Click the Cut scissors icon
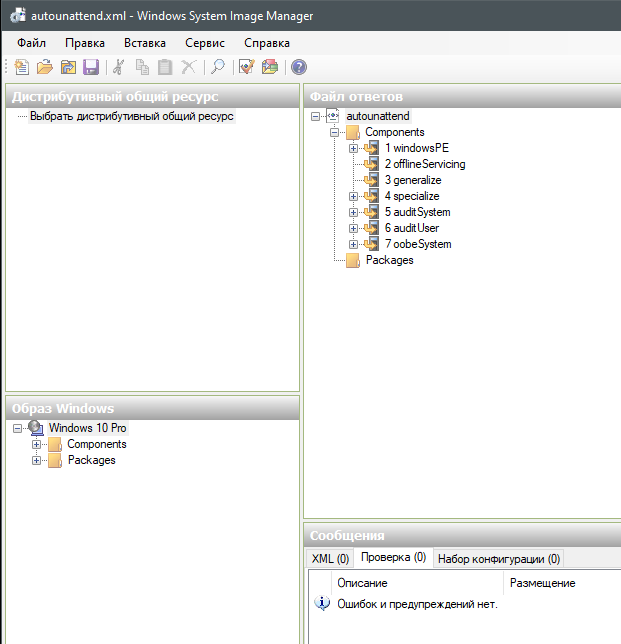 [119, 67]
